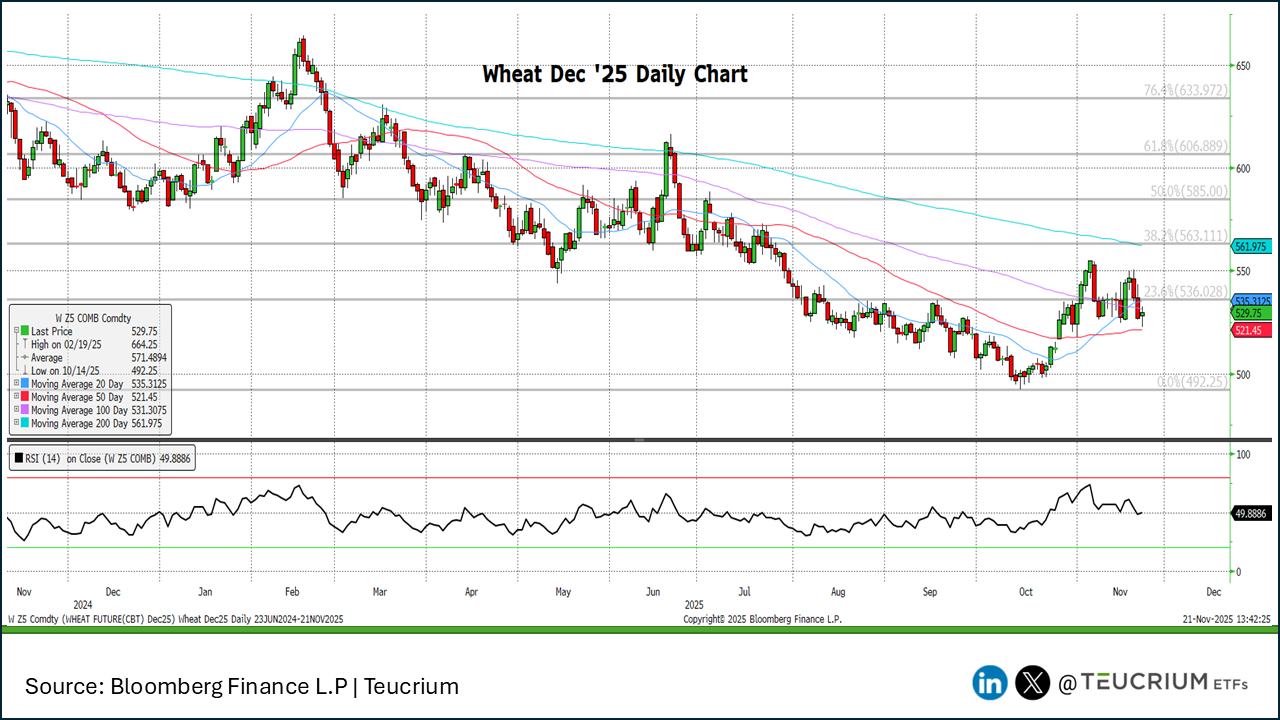Click the Wheat Dec '25 Daily Chart title
1280x720 pixels.
pyautogui.click(x=614, y=74)
